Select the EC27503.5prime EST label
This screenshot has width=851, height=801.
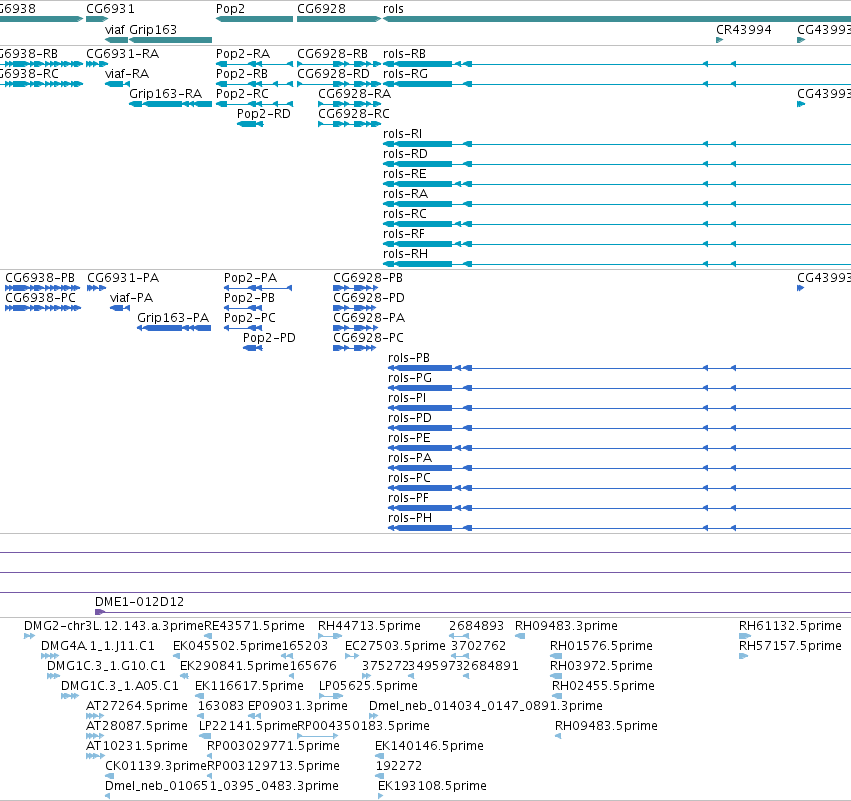point(395,646)
